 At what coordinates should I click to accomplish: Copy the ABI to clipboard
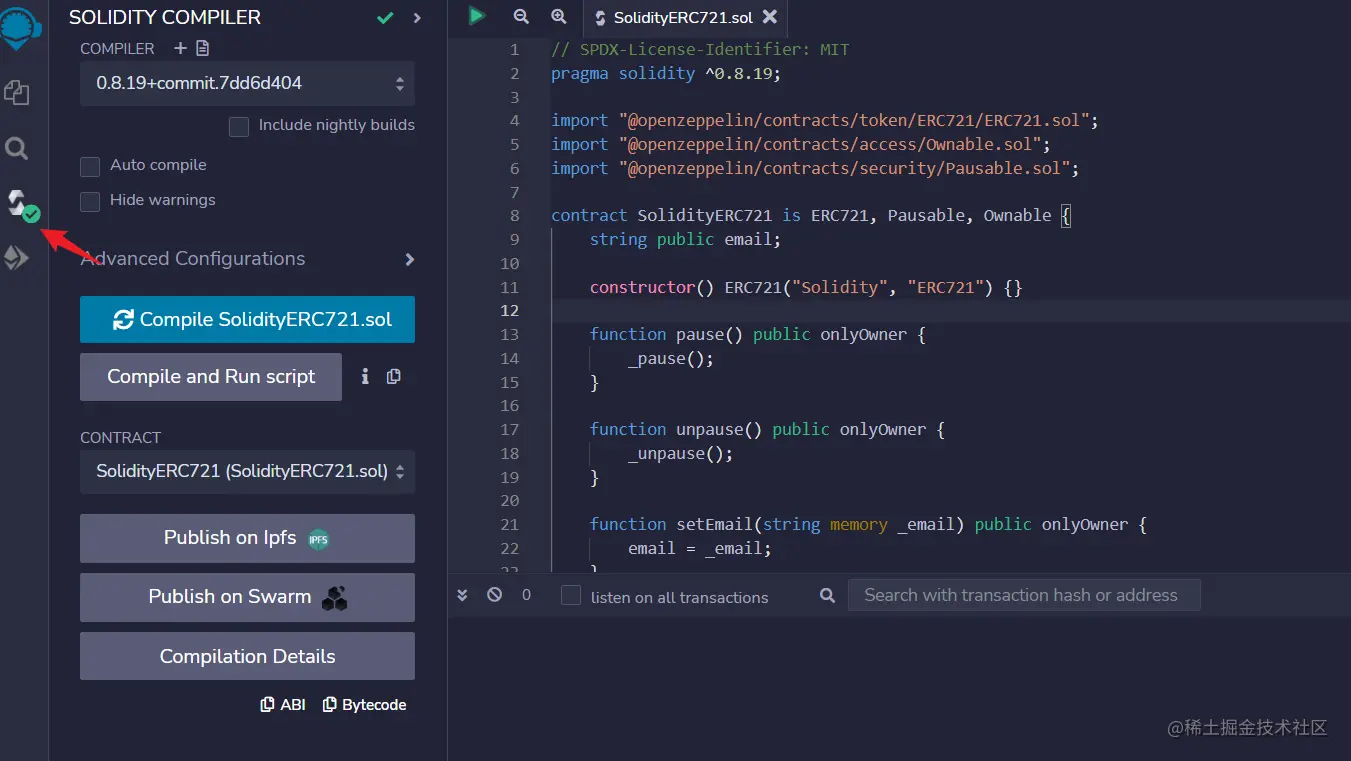[x=283, y=705]
